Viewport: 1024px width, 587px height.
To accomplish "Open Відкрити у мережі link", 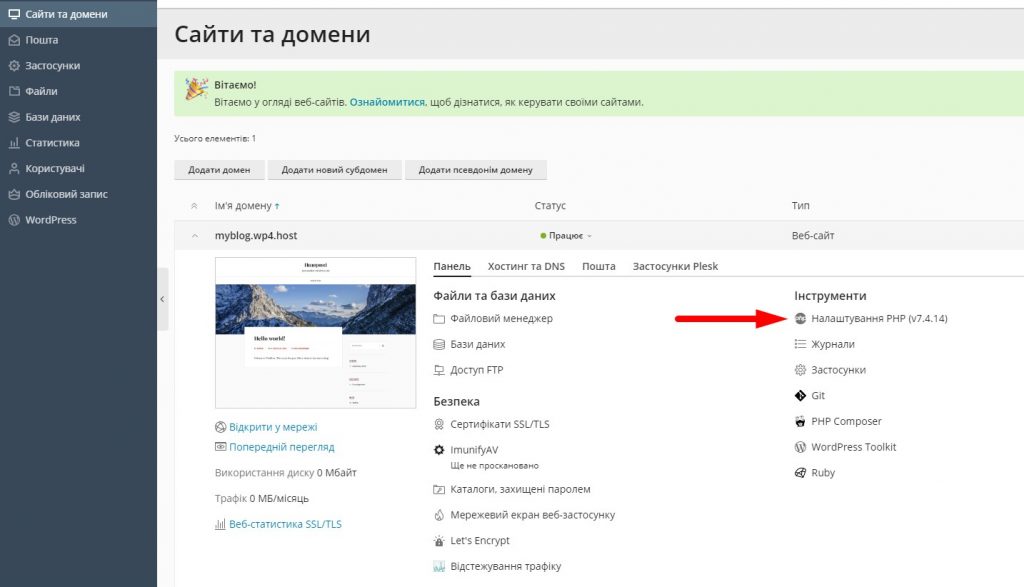I will pos(273,427).
